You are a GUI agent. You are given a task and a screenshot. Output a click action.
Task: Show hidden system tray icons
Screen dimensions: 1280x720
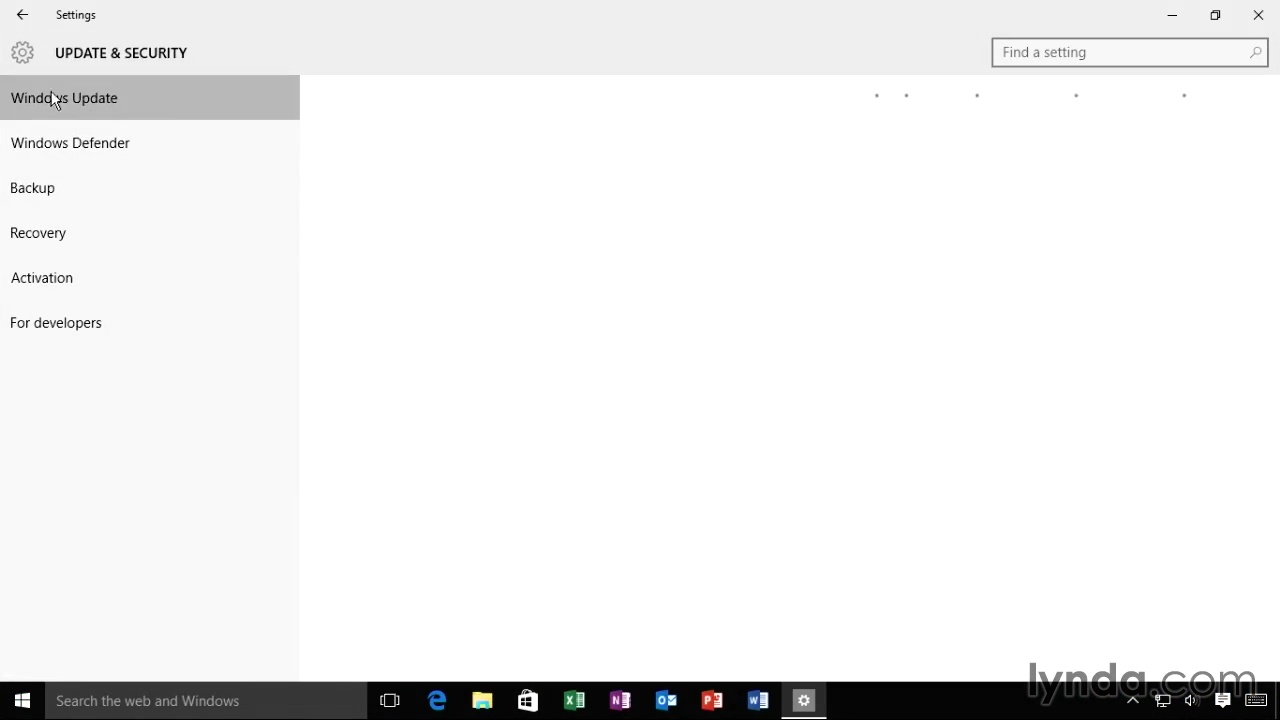(1133, 701)
